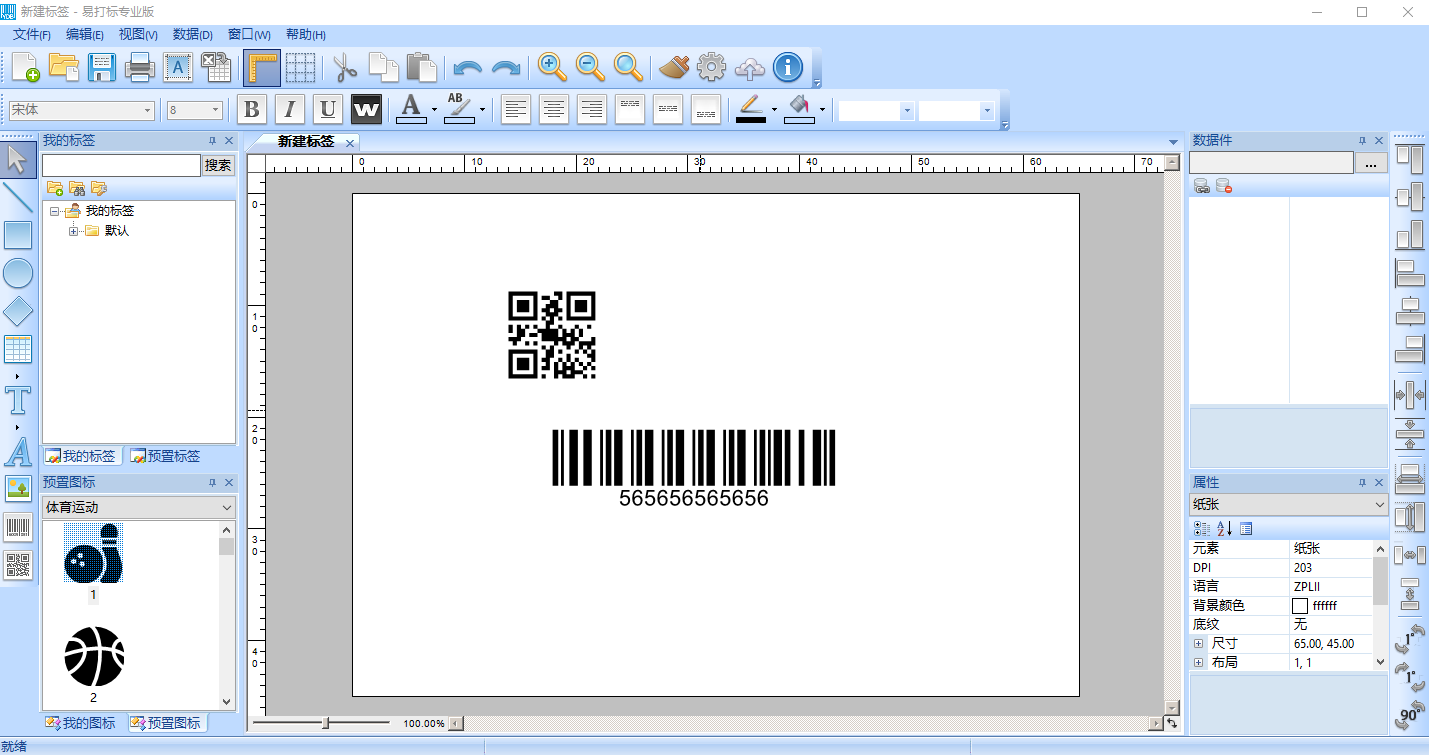1429x755 pixels.
Task: Create a new label file
Action: point(26,67)
